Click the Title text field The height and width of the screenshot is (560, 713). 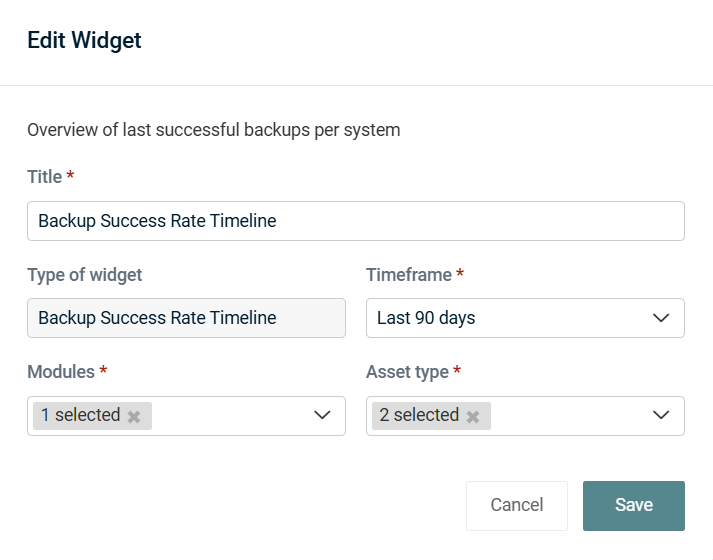(356, 221)
